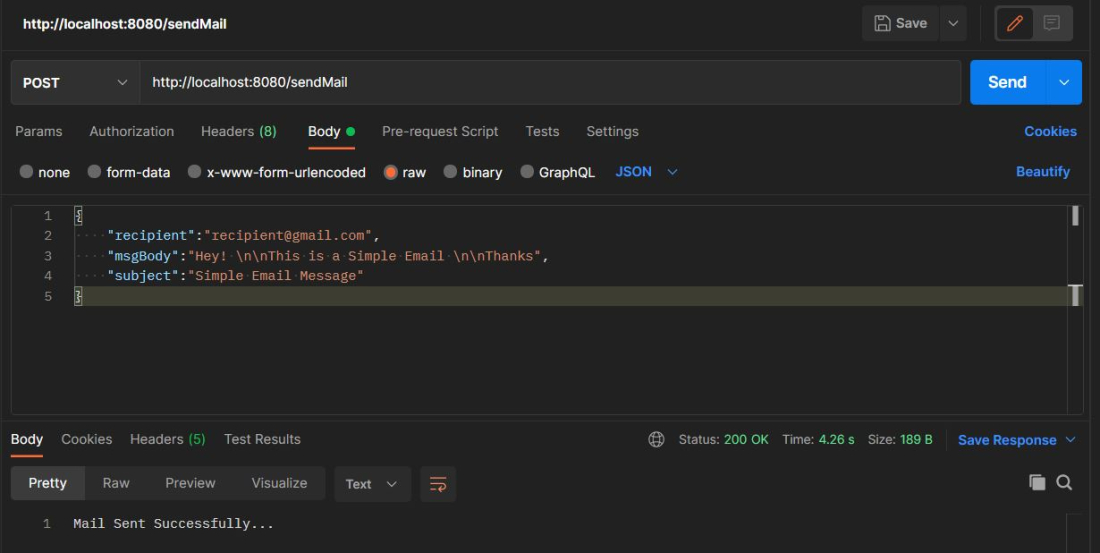Select the Pretty response view
The image size is (1100, 553).
tap(48, 483)
